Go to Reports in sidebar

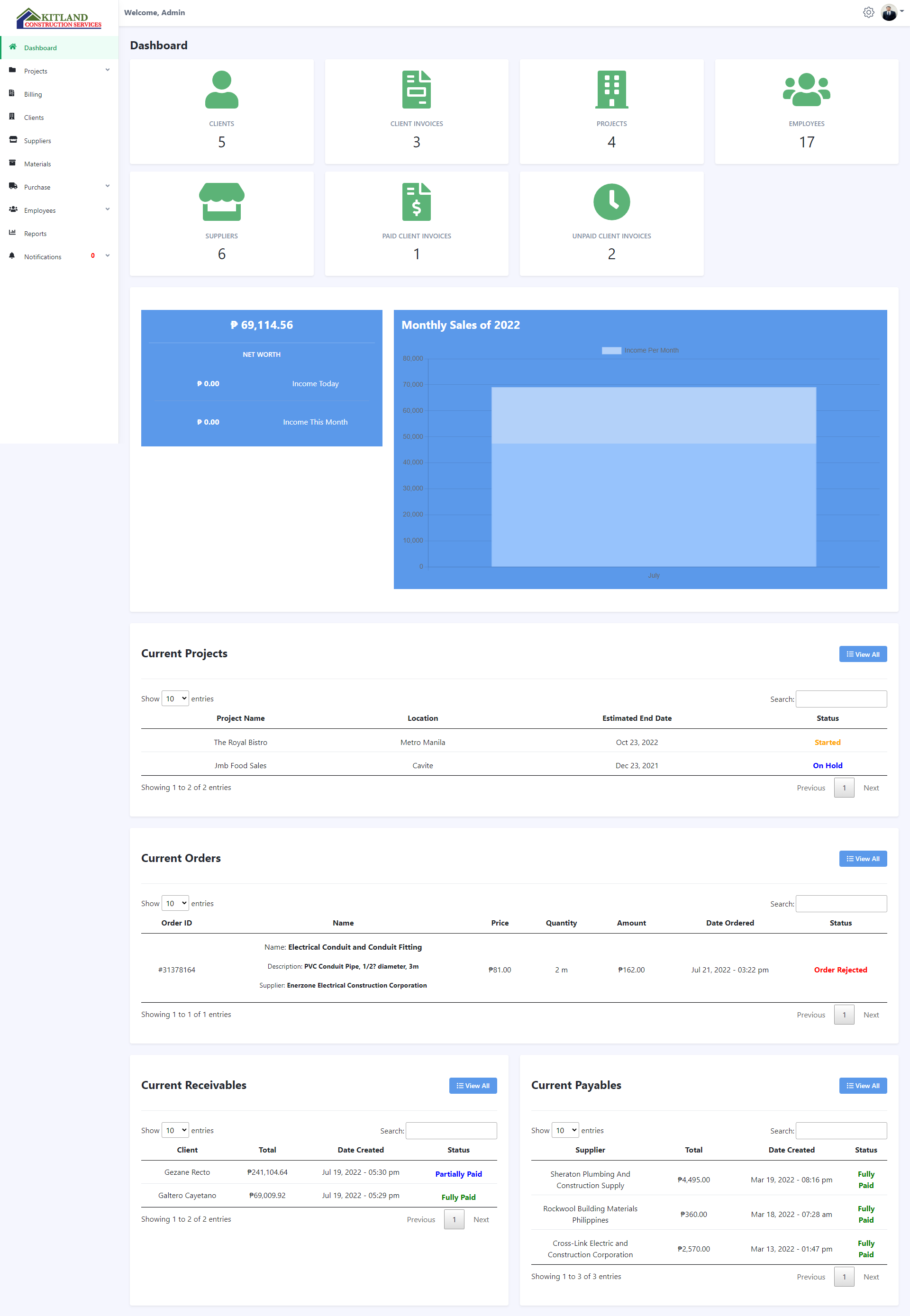[36, 234]
